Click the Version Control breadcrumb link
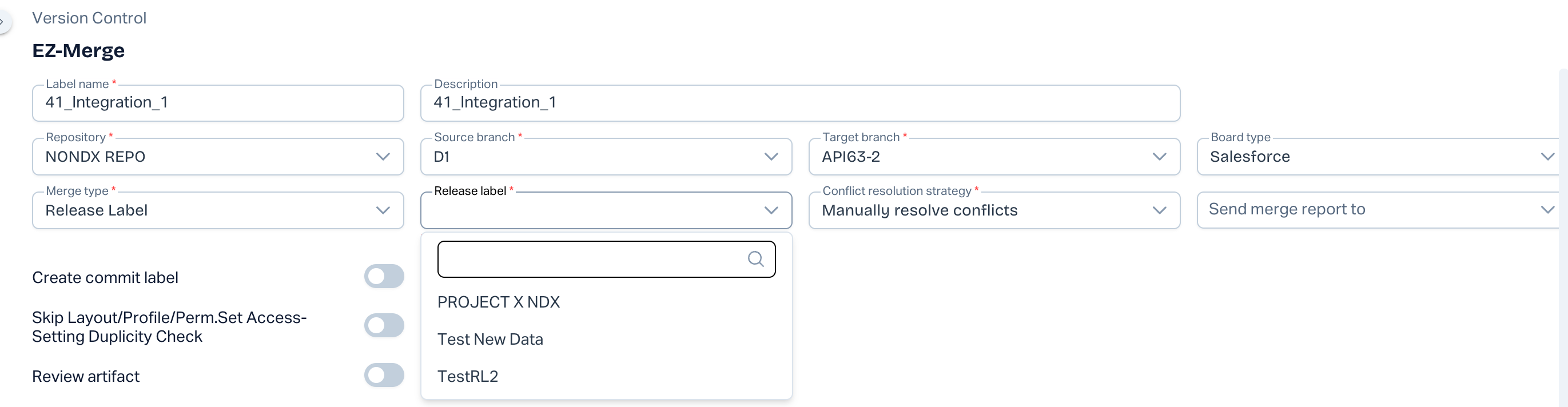Viewport: 1568px width, 407px height. tap(89, 18)
